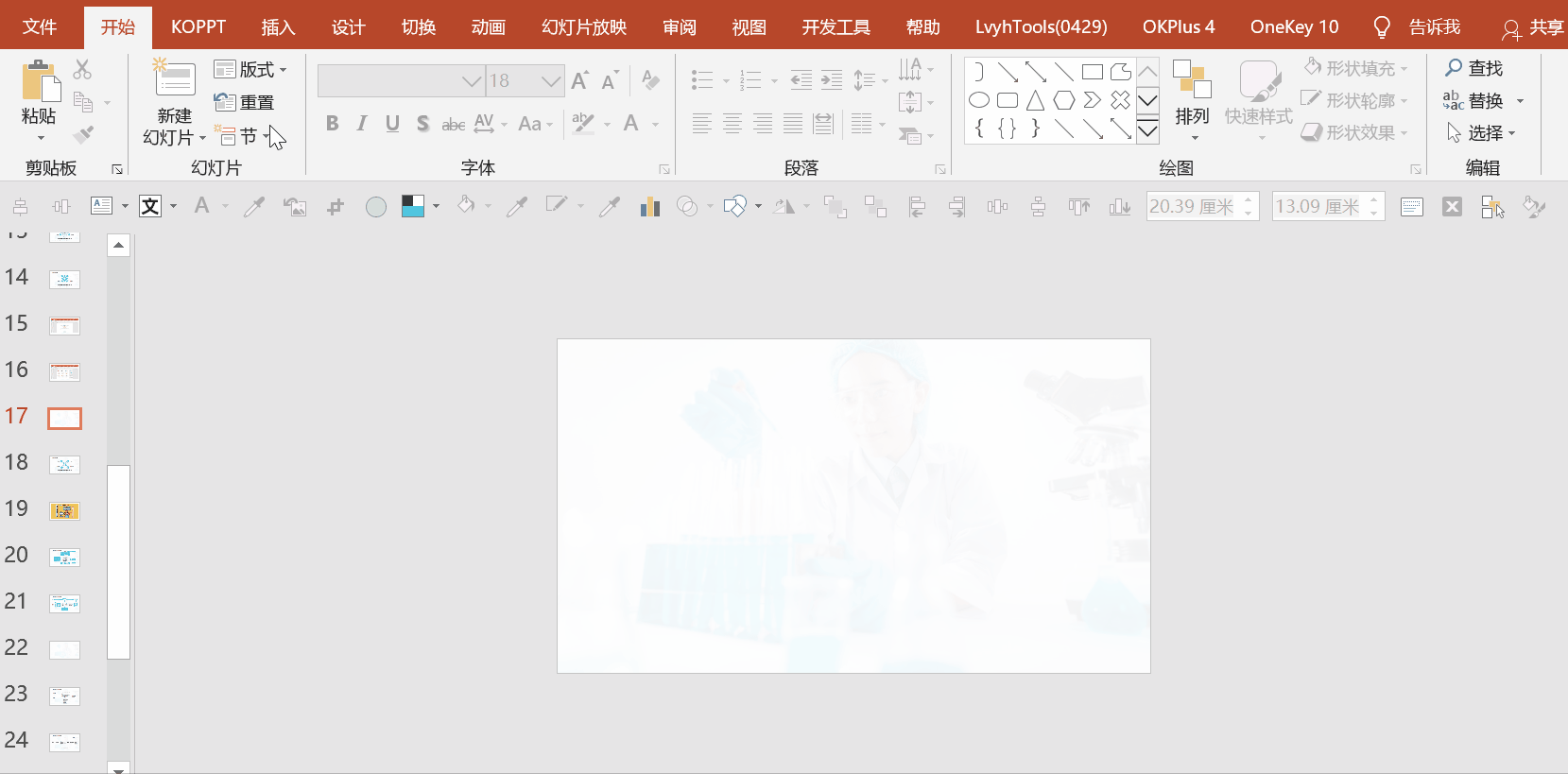Select the rectangle shape in shapes gallery
1568x774 pixels.
(x=1092, y=72)
